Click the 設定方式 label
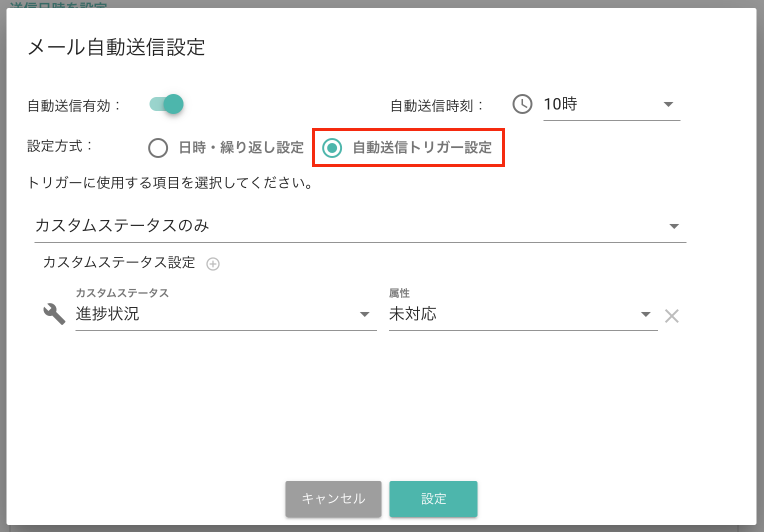764x532 pixels. pyautogui.click(x=60, y=146)
